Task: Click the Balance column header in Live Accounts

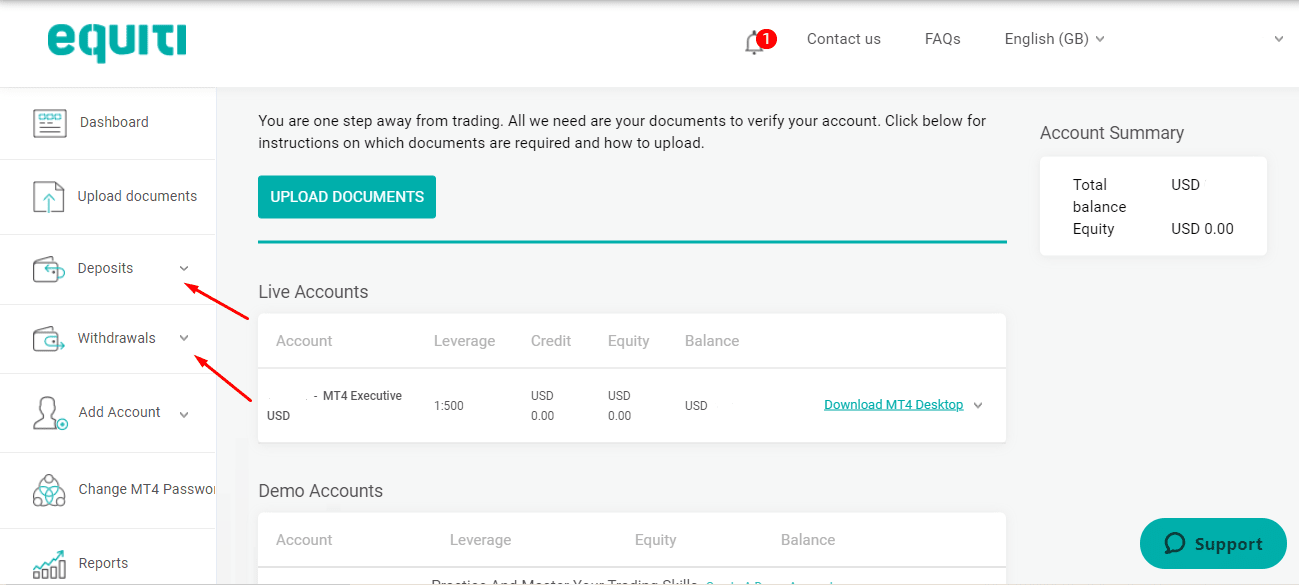Action: 712,341
